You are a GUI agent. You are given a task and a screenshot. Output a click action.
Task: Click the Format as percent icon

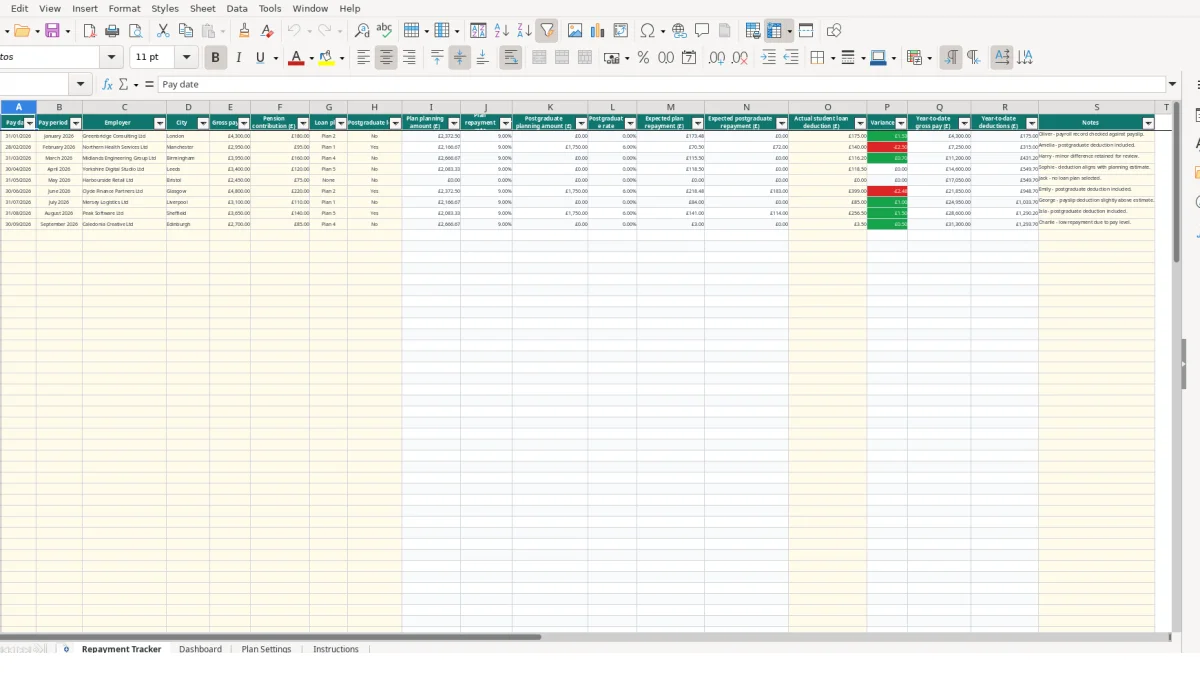point(643,58)
